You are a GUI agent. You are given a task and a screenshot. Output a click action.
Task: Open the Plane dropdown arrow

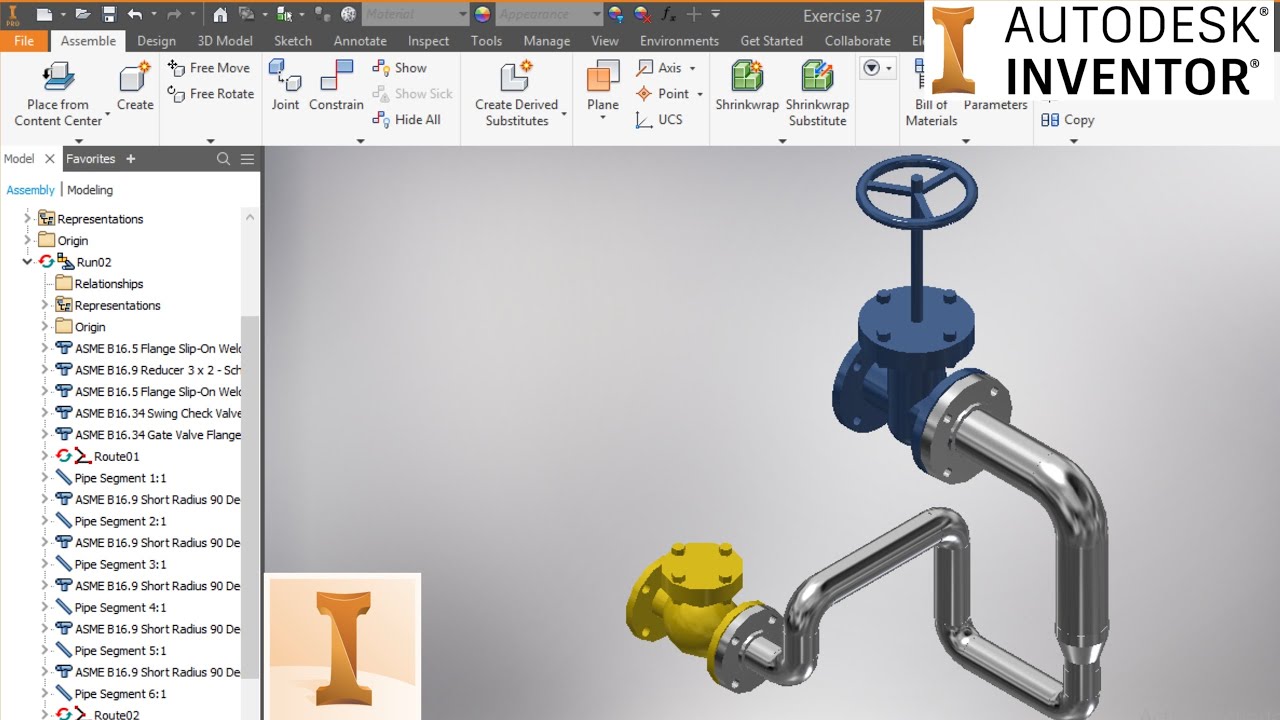[603, 119]
